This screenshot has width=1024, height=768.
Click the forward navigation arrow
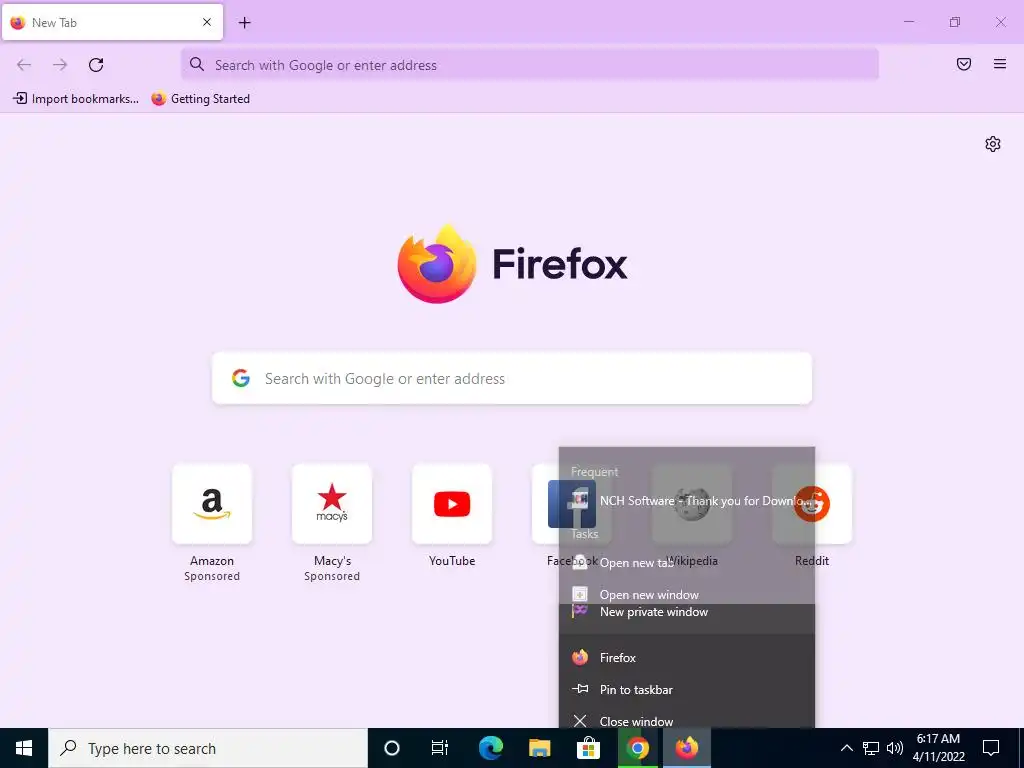coord(60,65)
